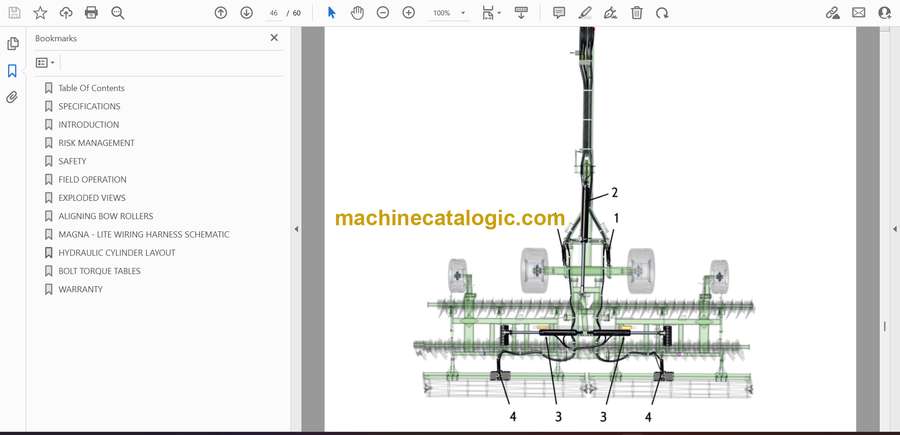Add a comment with the note icon

point(559,13)
